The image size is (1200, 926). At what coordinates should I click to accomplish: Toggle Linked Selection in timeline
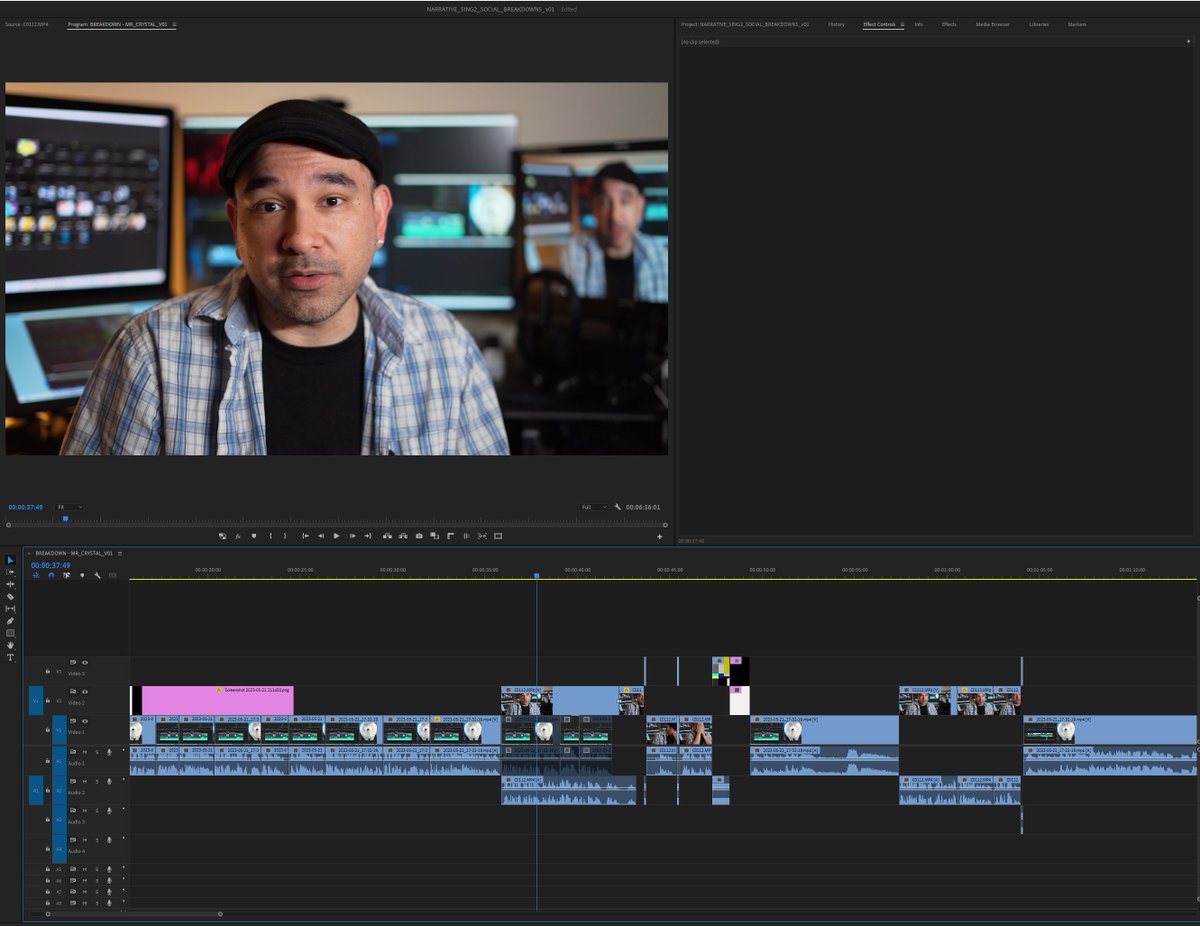[66, 575]
